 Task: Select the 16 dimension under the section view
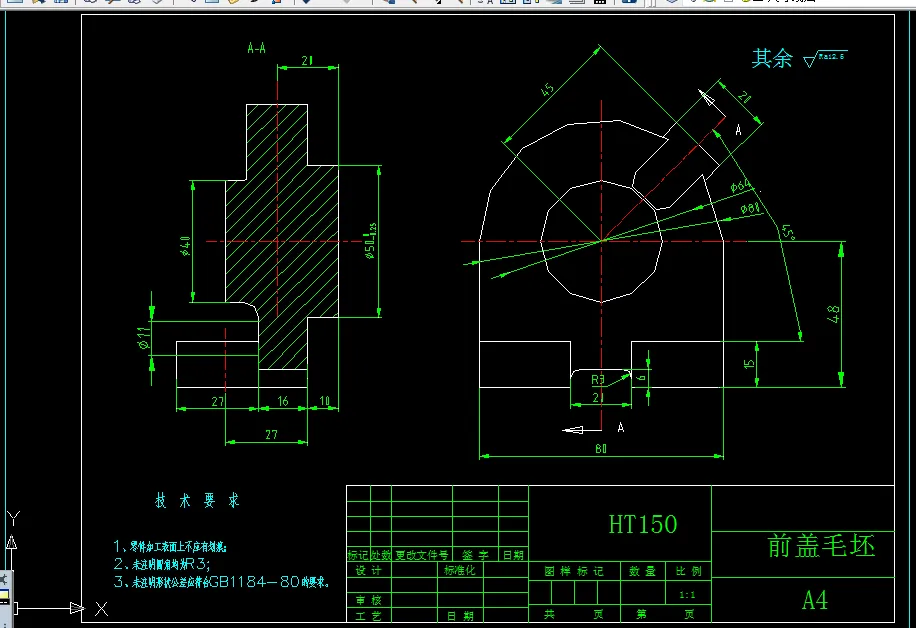pos(283,401)
